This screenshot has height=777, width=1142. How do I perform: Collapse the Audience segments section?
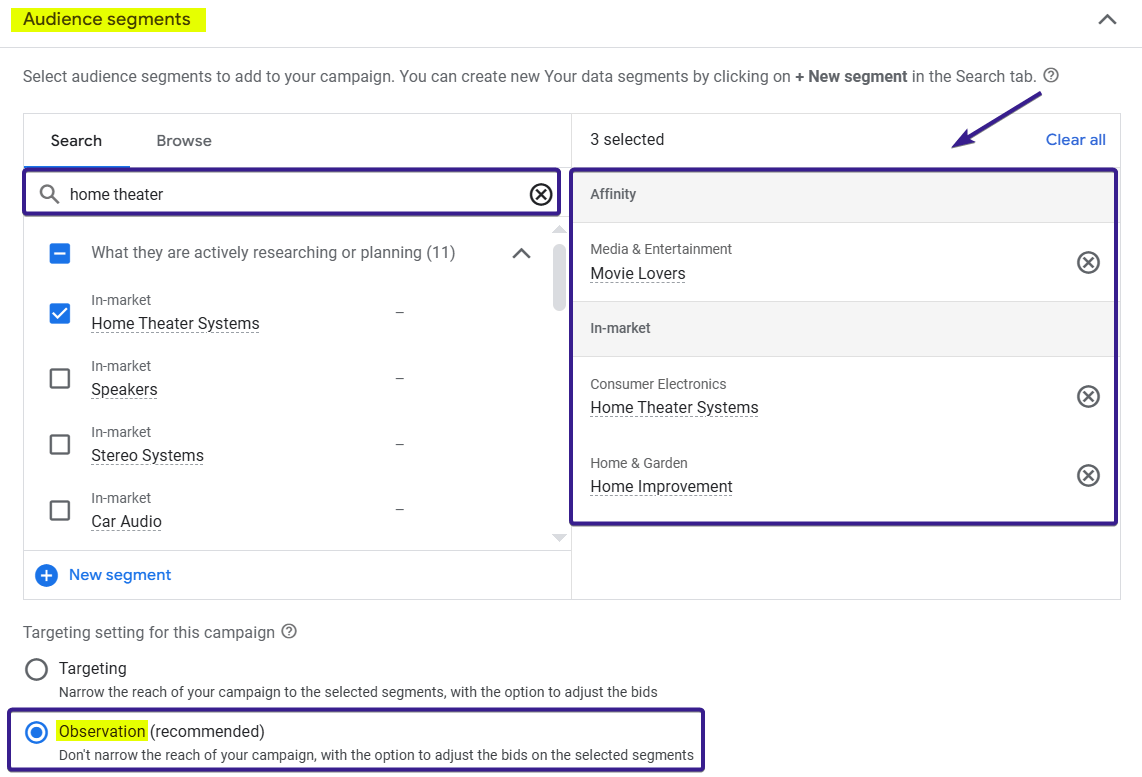click(x=1107, y=19)
